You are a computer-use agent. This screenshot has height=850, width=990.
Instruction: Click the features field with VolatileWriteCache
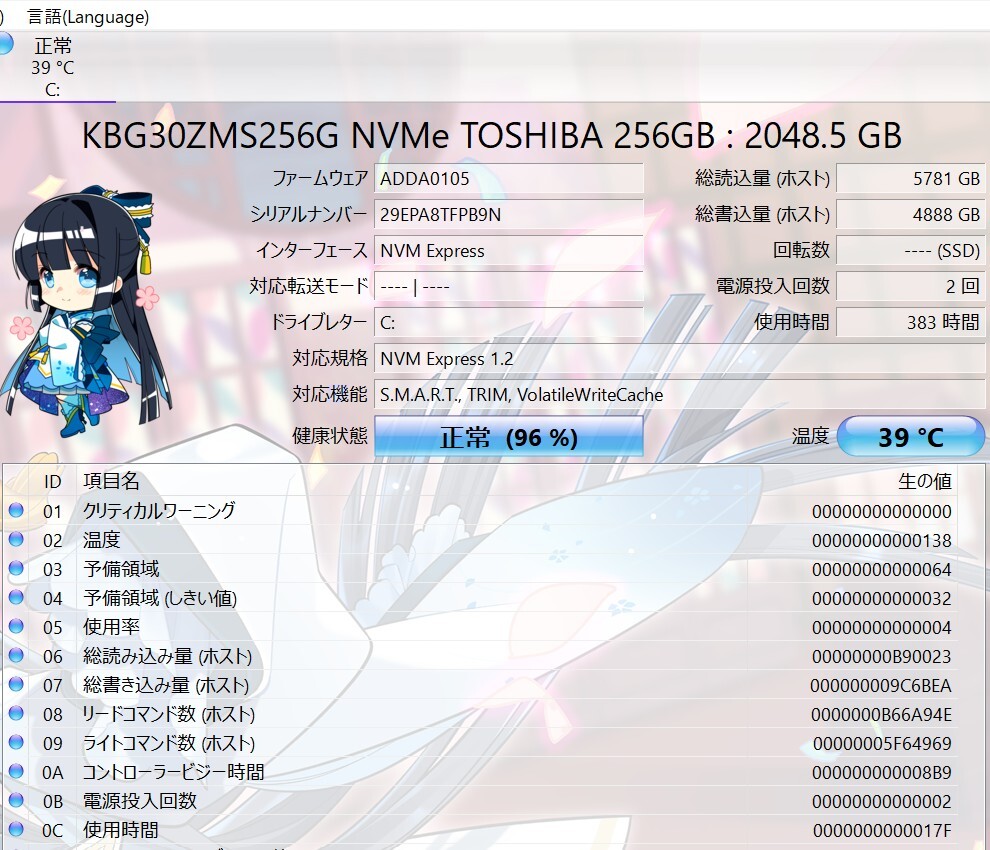tap(679, 395)
